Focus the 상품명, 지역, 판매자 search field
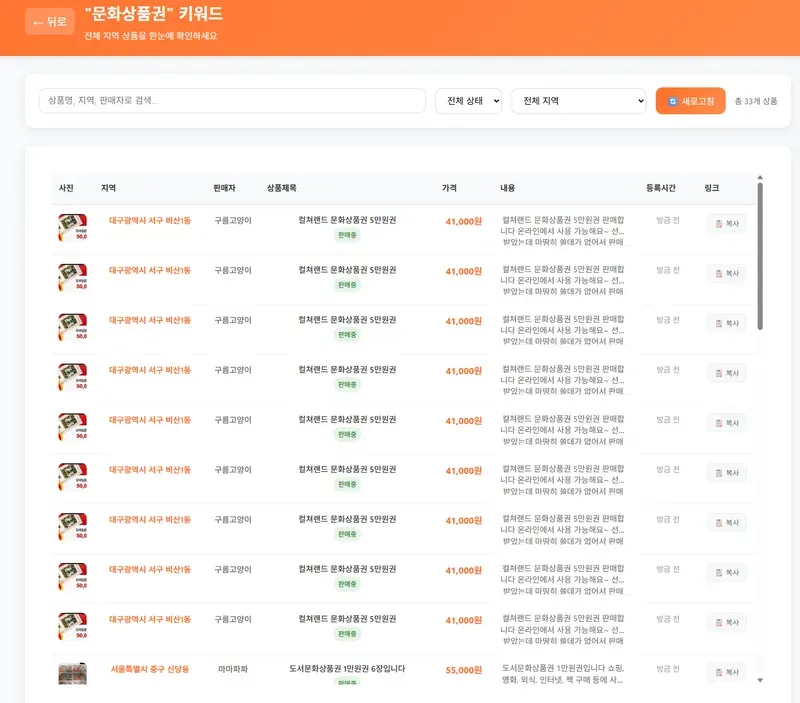800x703 pixels. (x=232, y=101)
